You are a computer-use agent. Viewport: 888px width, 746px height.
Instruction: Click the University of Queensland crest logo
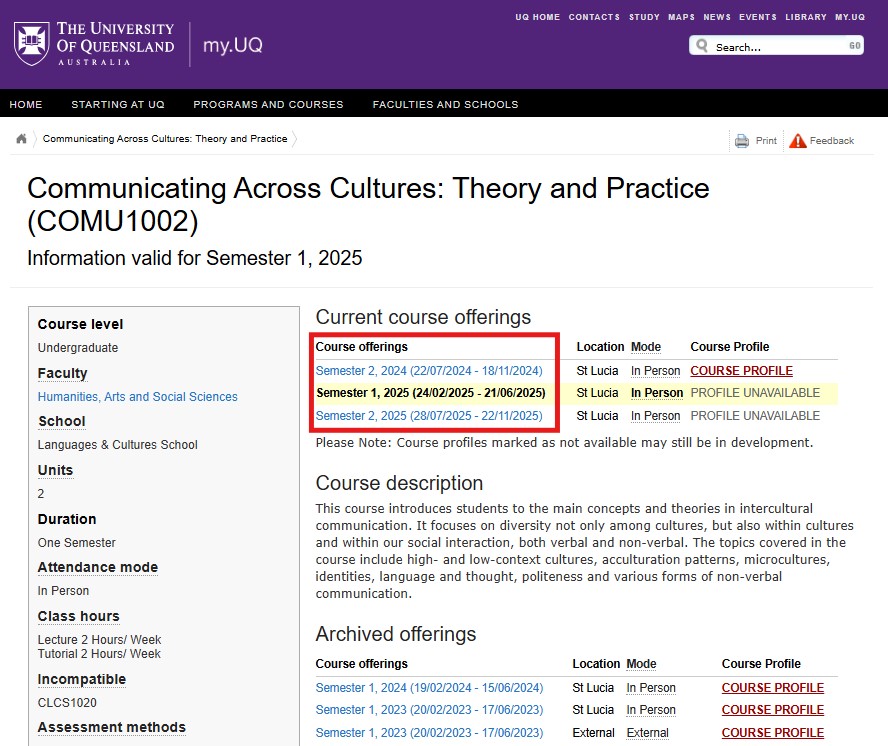[32, 44]
